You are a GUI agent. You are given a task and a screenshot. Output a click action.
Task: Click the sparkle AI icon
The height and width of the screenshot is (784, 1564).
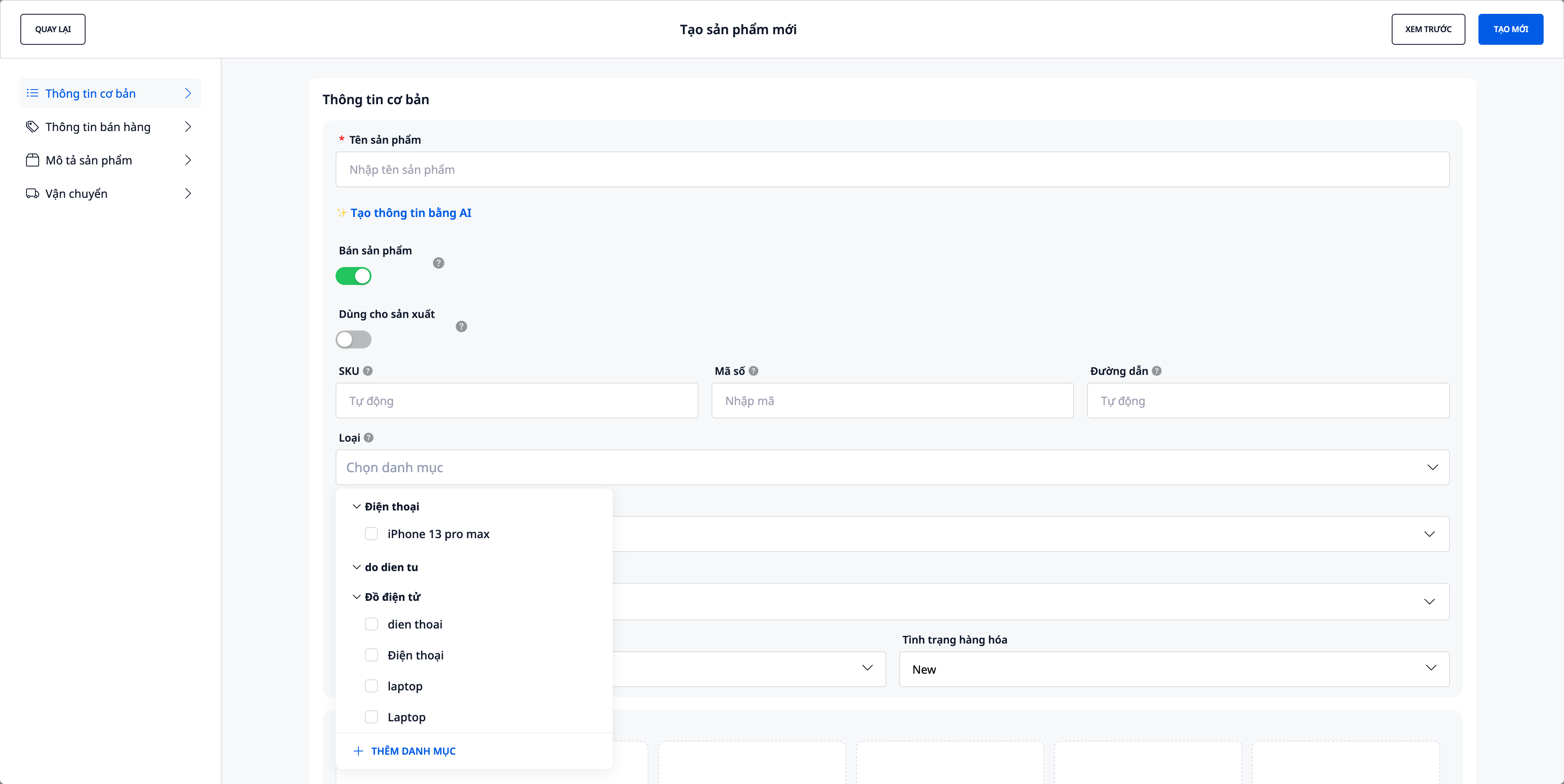342,213
